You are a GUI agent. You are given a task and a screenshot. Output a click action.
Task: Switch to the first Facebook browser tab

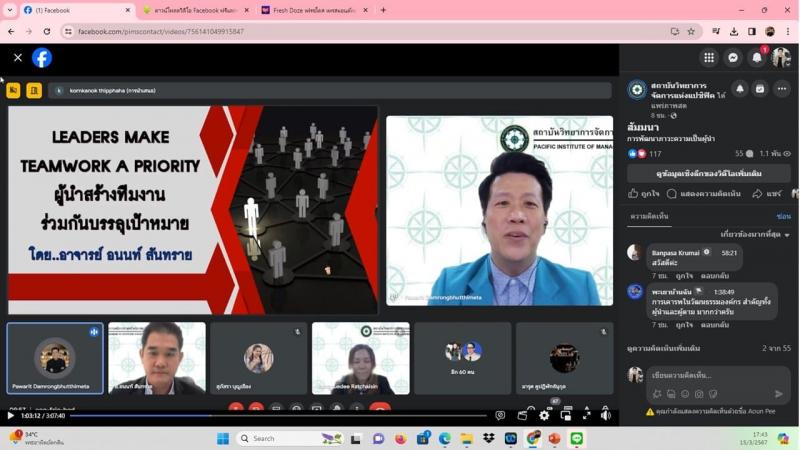tap(77, 10)
